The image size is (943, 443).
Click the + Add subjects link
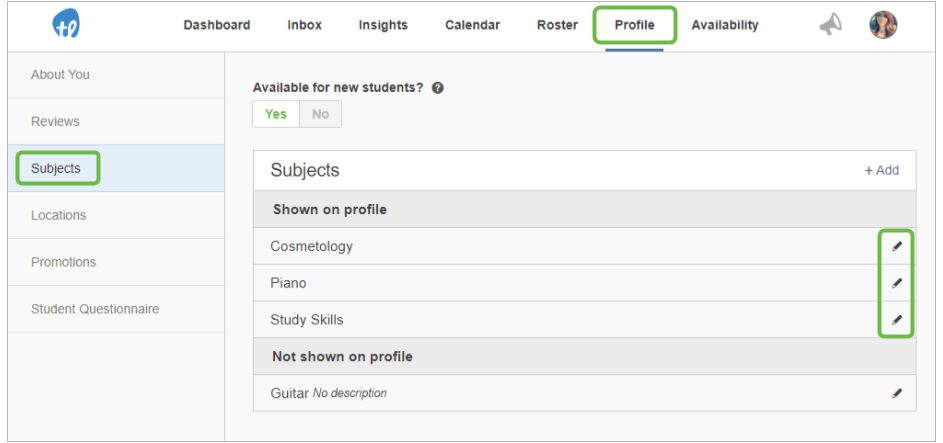[882, 170]
